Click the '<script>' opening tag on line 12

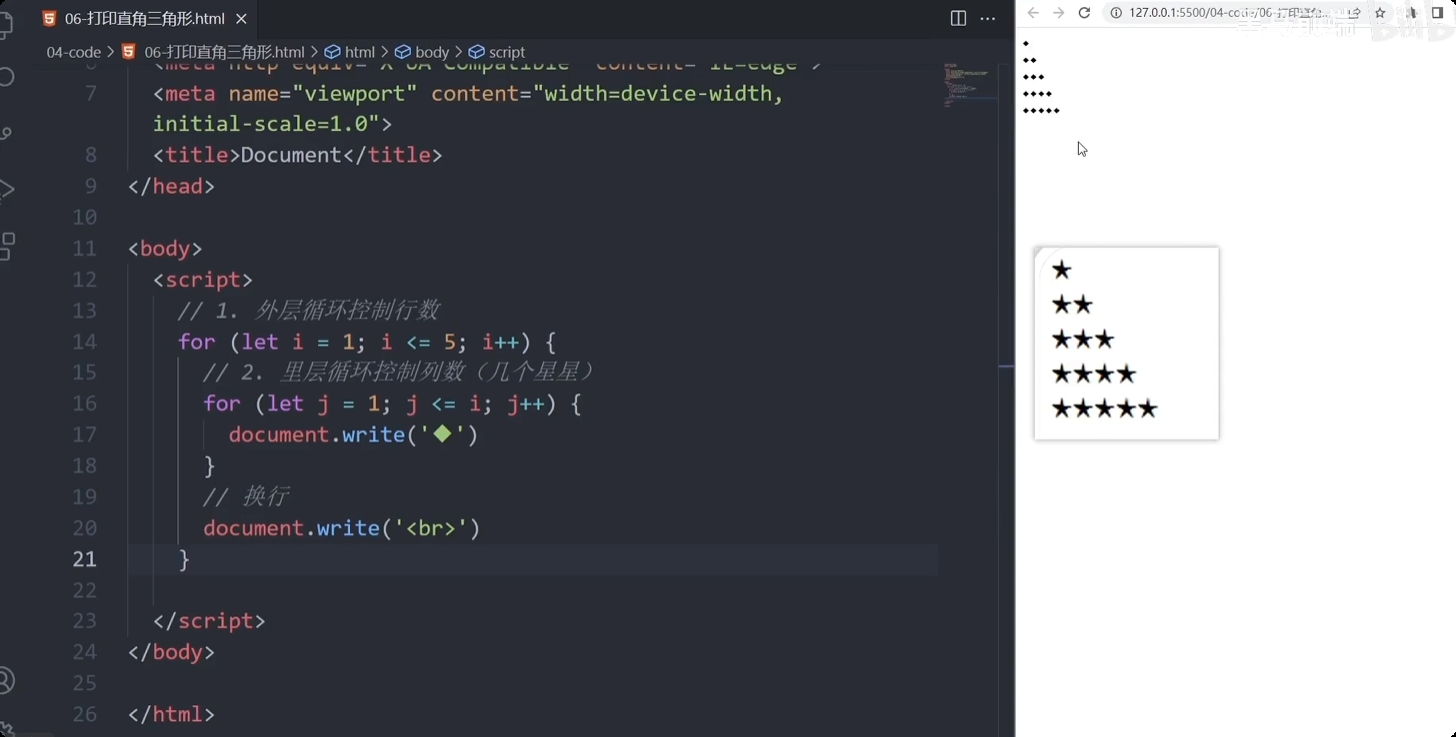[203, 279]
